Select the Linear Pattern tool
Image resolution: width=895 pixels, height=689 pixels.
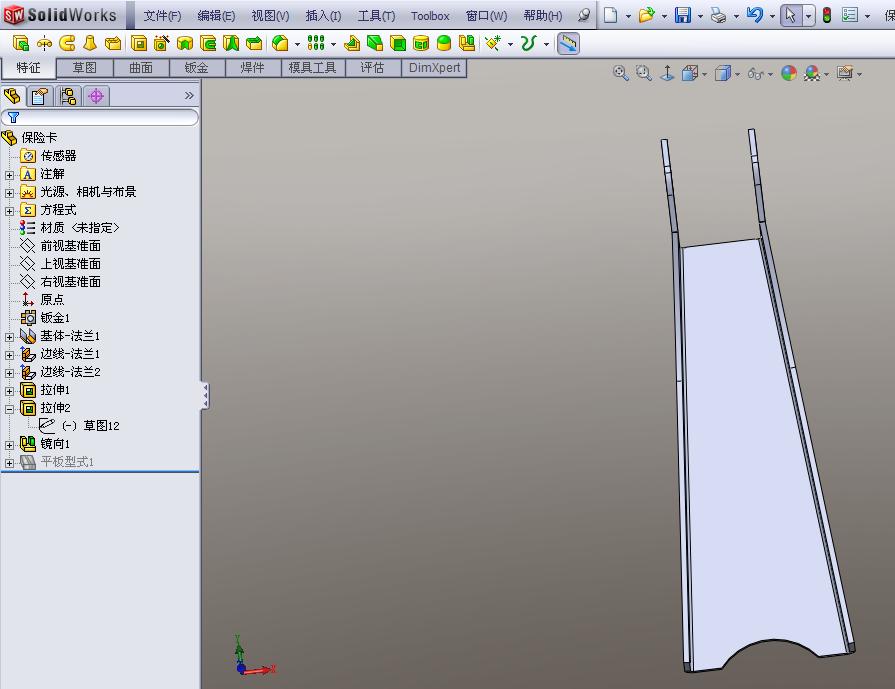point(316,43)
